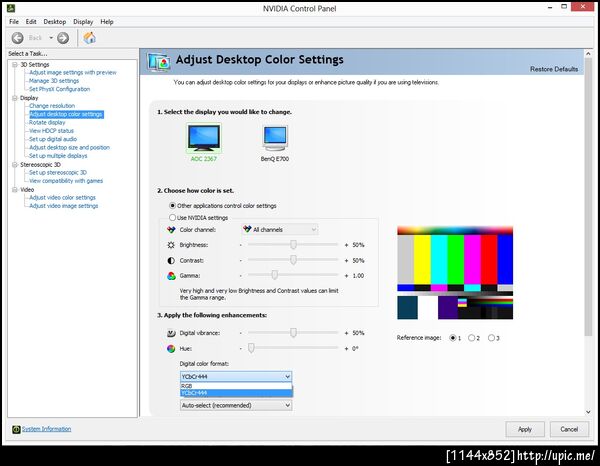The image size is (600, 466).
Task: Open Set PhysX Configuration
Action: (x=60, y=89)
